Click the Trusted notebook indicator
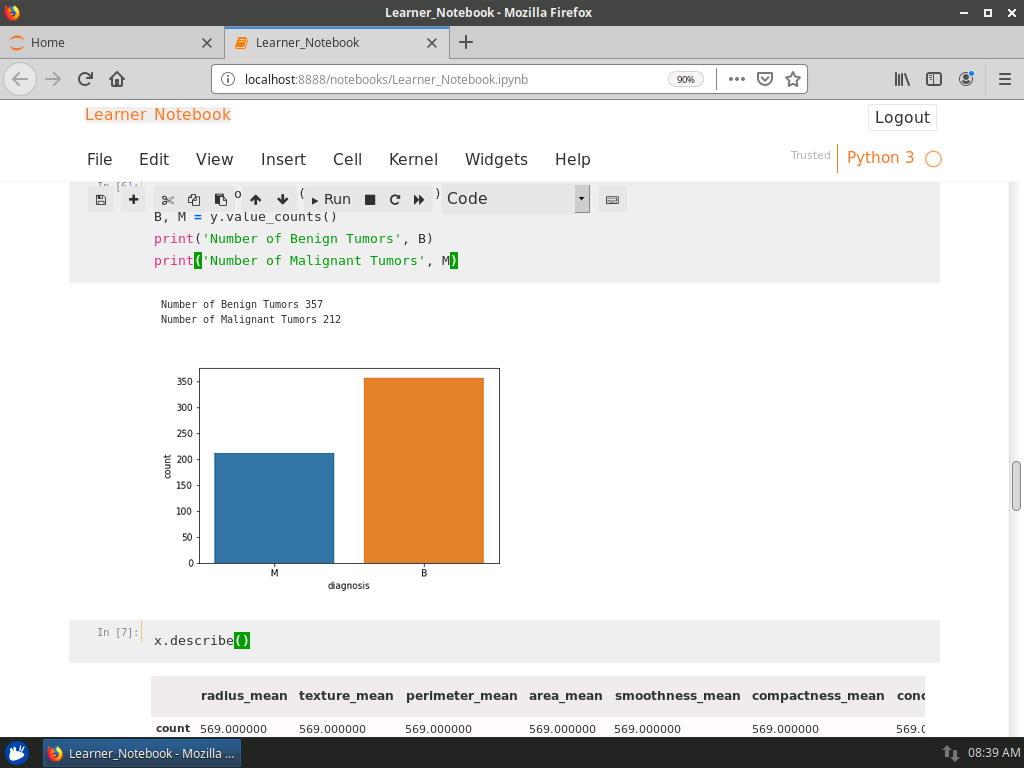The image size is (1024, 768). click(810, 155)
